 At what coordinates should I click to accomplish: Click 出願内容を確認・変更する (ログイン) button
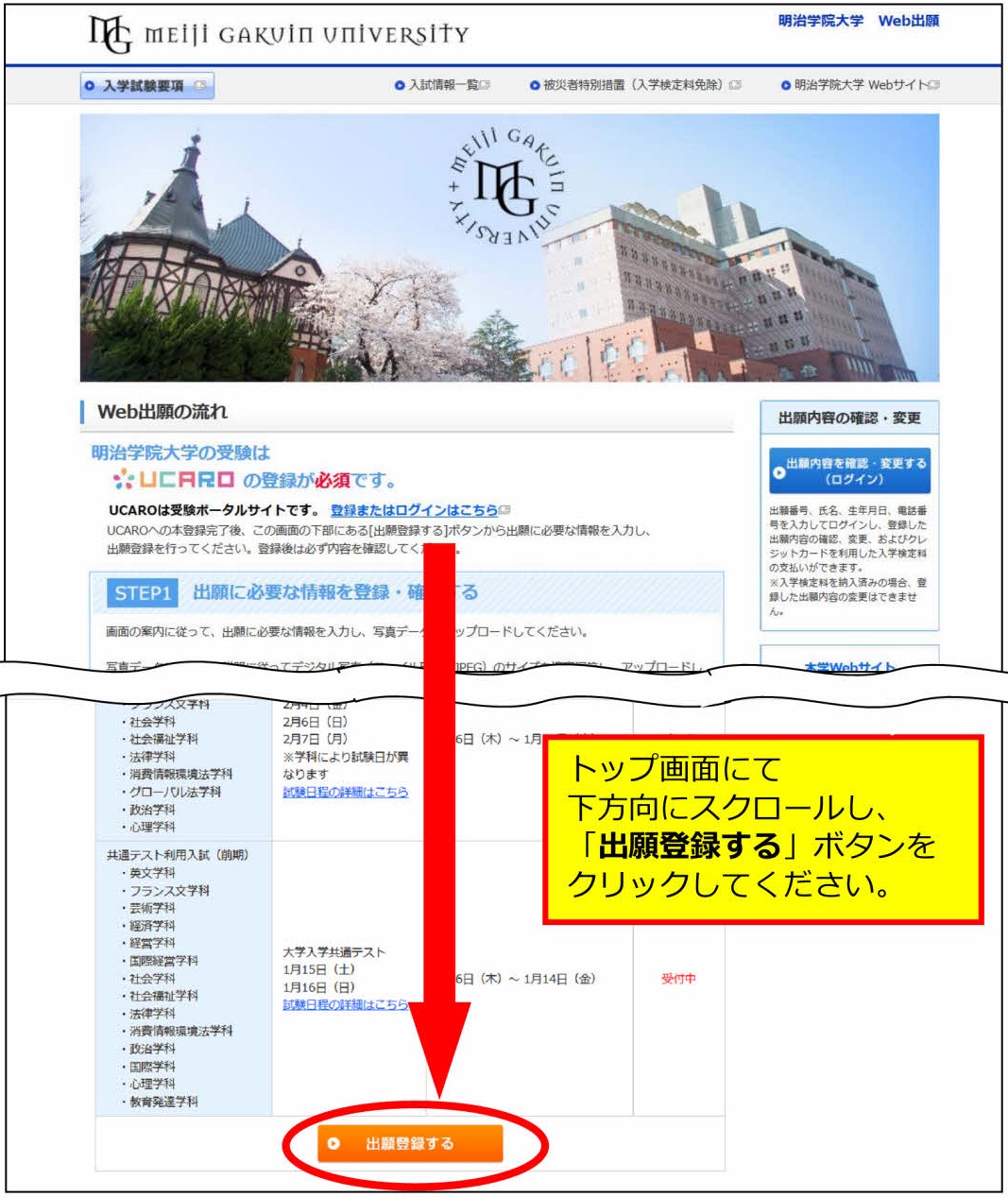849,470
